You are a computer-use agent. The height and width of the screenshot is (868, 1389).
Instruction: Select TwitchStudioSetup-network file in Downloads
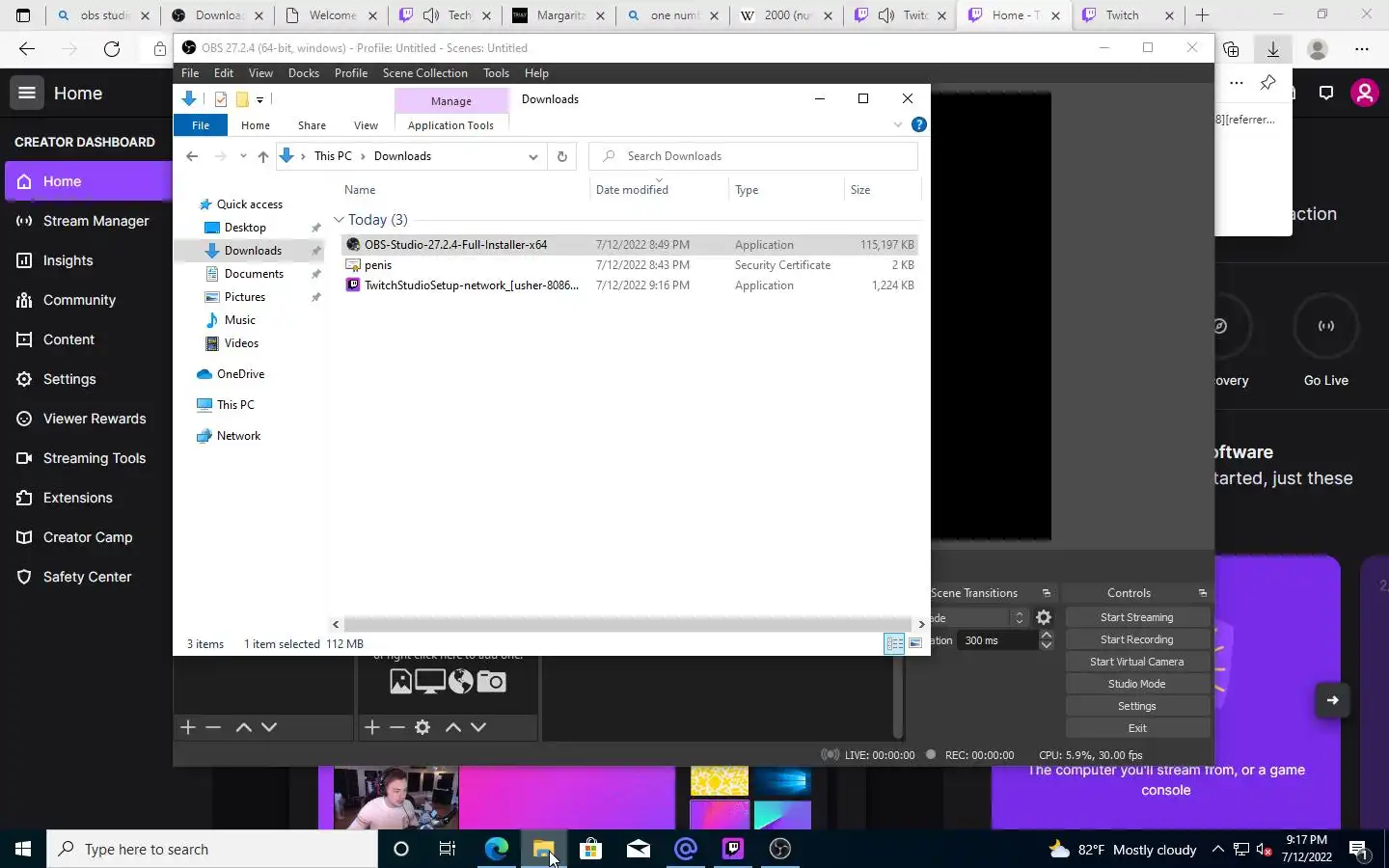tap(629, 285)
